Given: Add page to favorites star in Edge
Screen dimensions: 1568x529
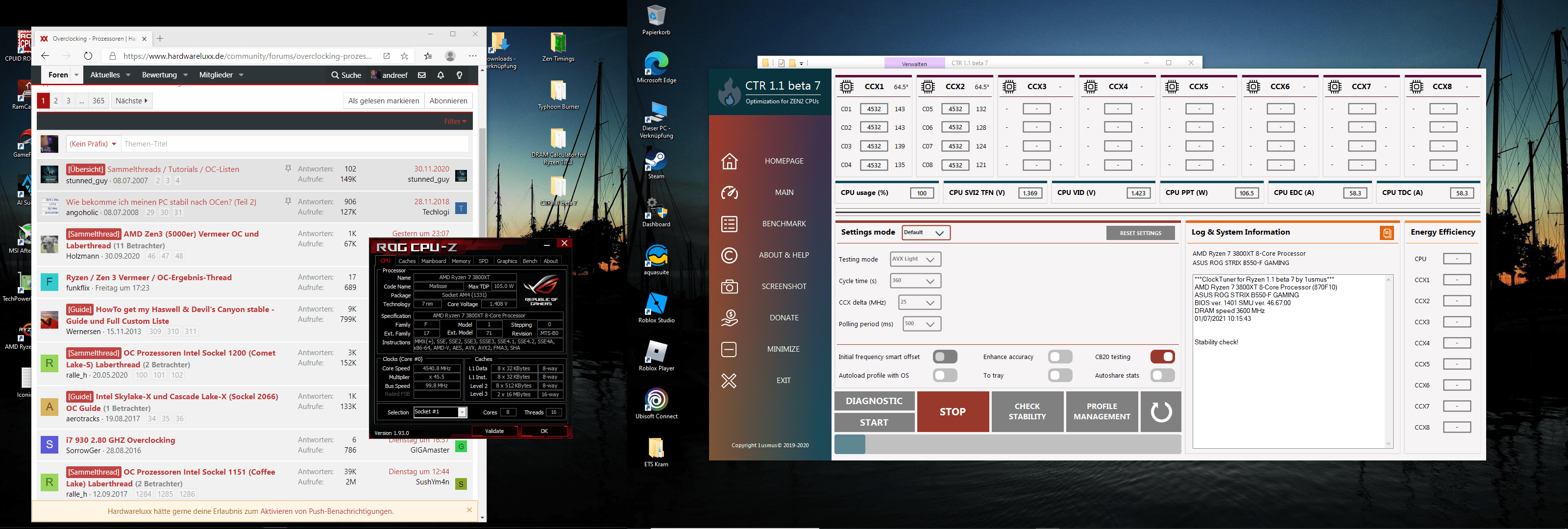Looking at the screenshot, I should click(404, 56).
